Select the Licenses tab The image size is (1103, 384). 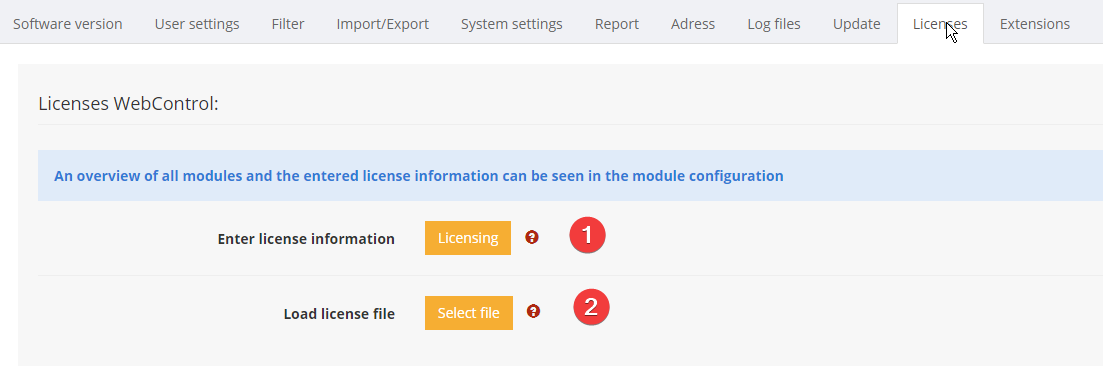pyautogui.click(x=940, y=24)
